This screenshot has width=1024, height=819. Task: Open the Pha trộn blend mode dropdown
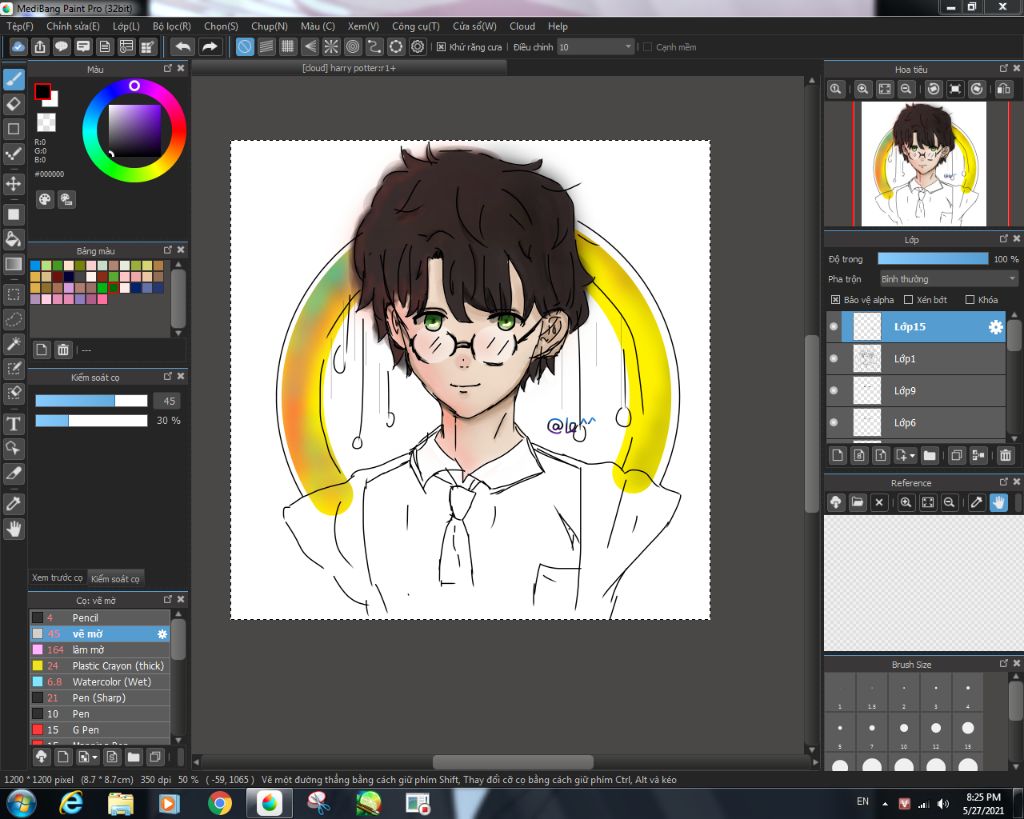(948, 279)
